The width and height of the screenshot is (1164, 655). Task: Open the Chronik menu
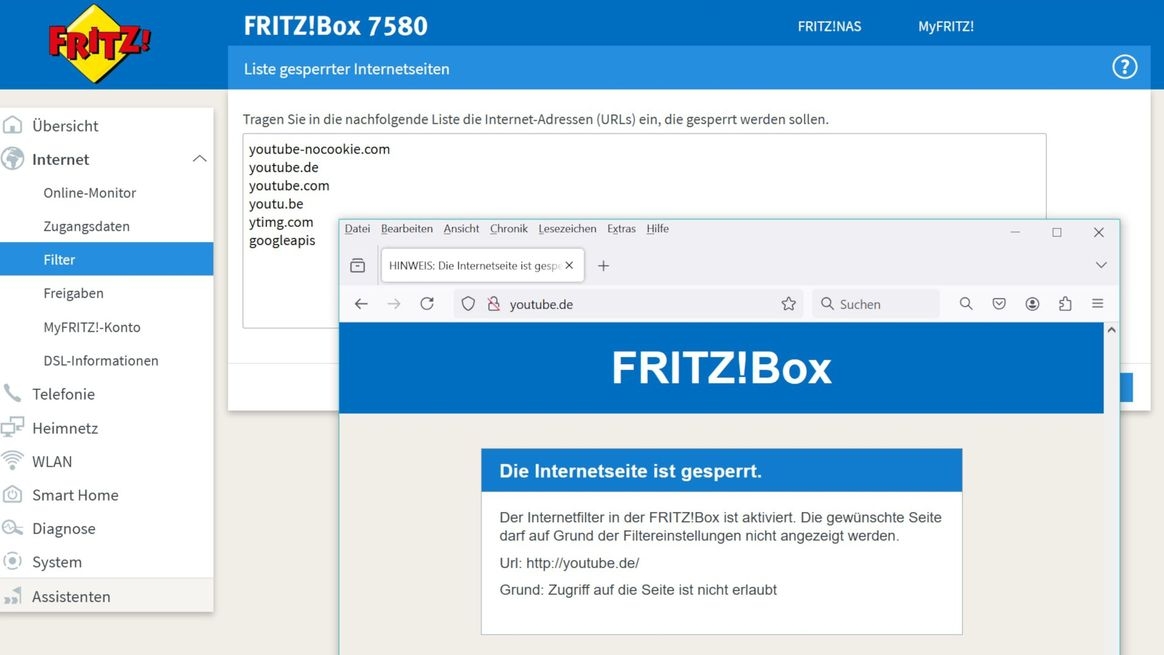508,229
